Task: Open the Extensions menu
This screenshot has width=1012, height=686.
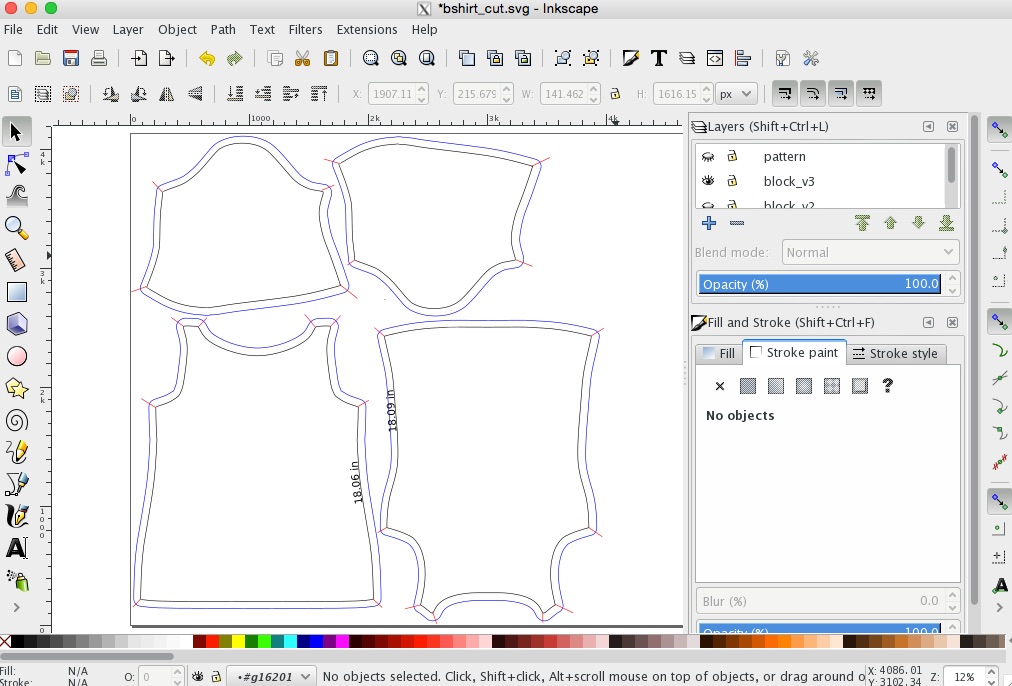Action: click(x=366, y=29)
